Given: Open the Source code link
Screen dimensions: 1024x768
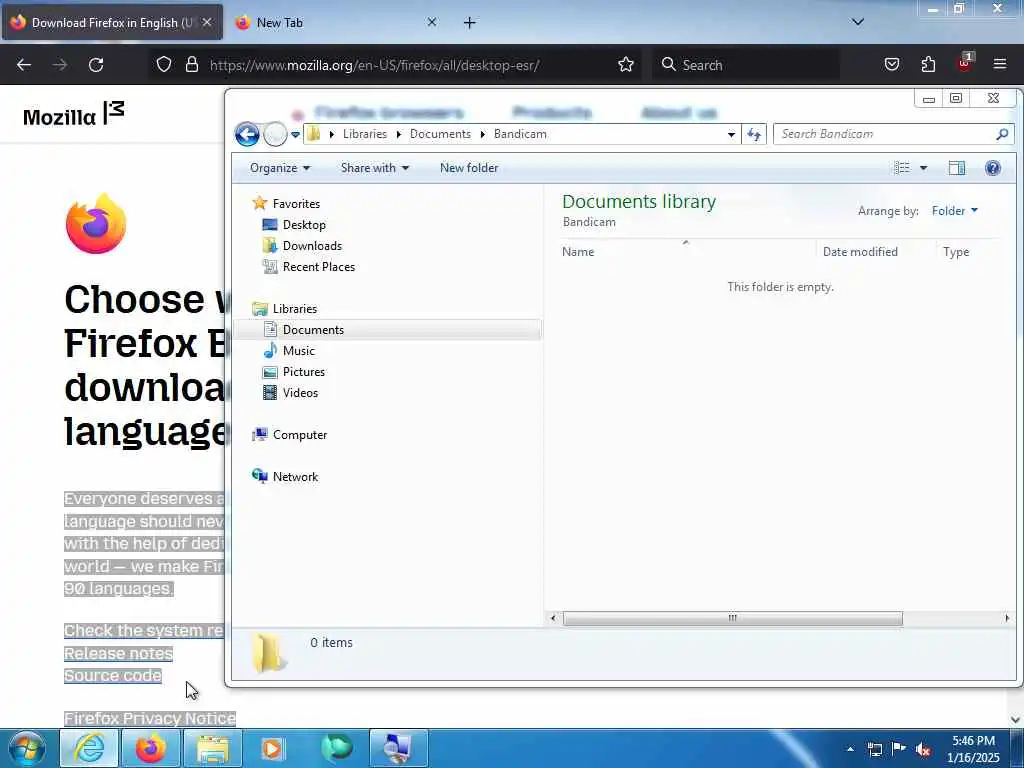Looking at the screenshot, I should click(112, 675).
